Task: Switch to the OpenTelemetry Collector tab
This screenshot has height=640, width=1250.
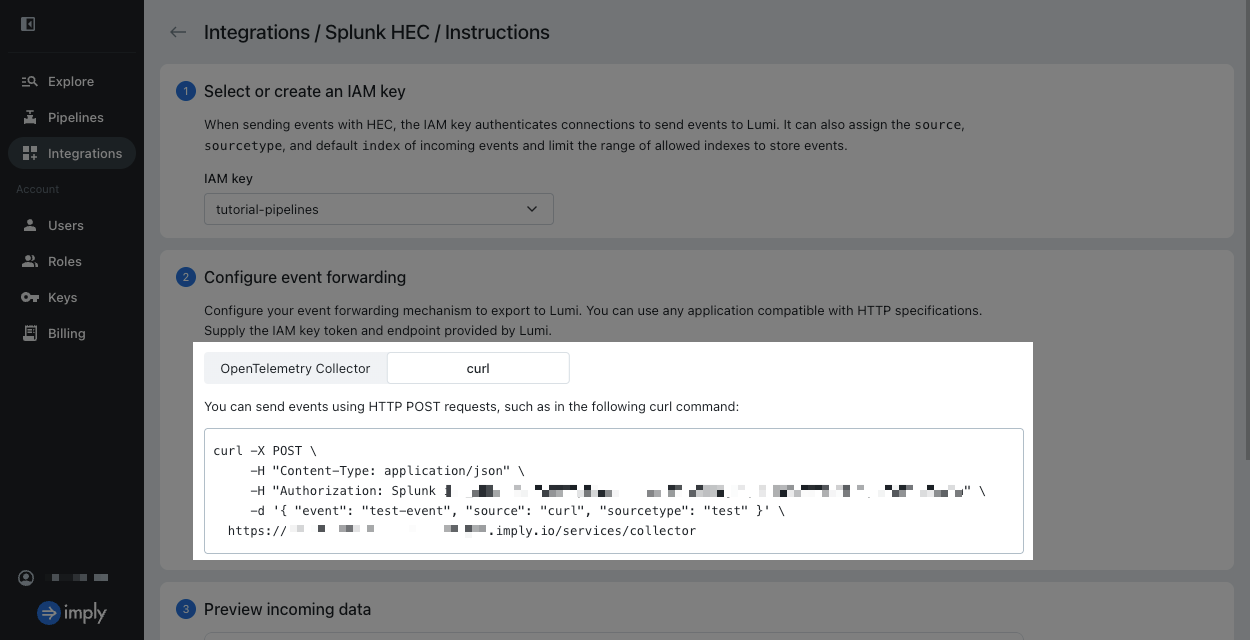Action: point(295,368)
